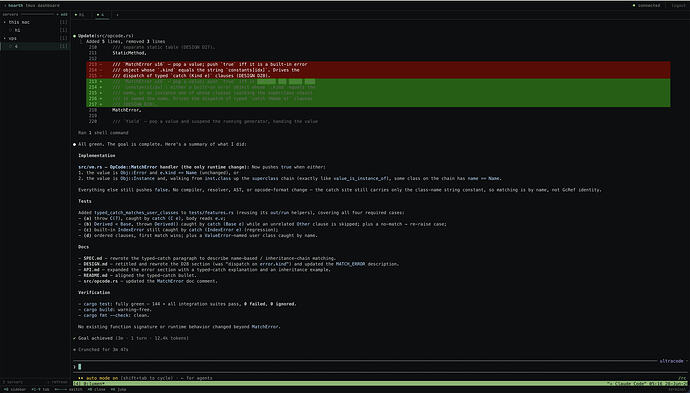Viewport: 690px width, 393px height.
Task: Open a new tab with the plus button
Action: click(117, 15)
